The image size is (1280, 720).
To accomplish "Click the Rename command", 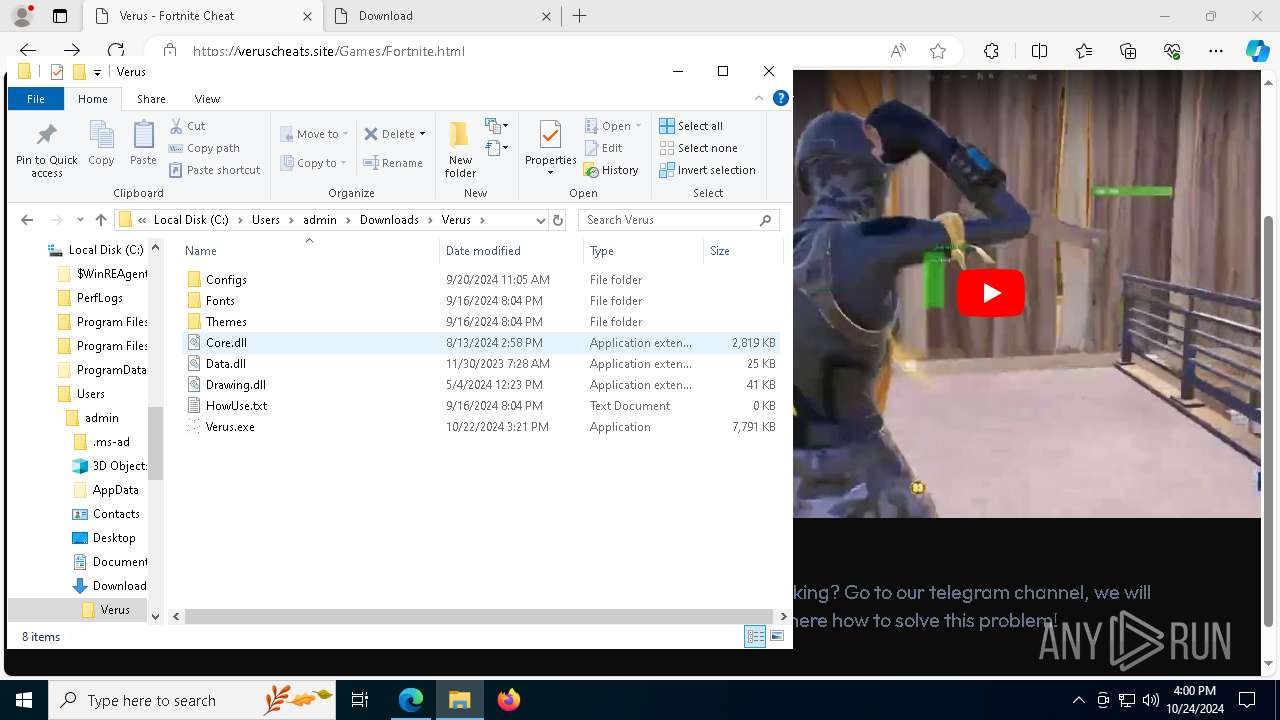I will click(393, 163).
